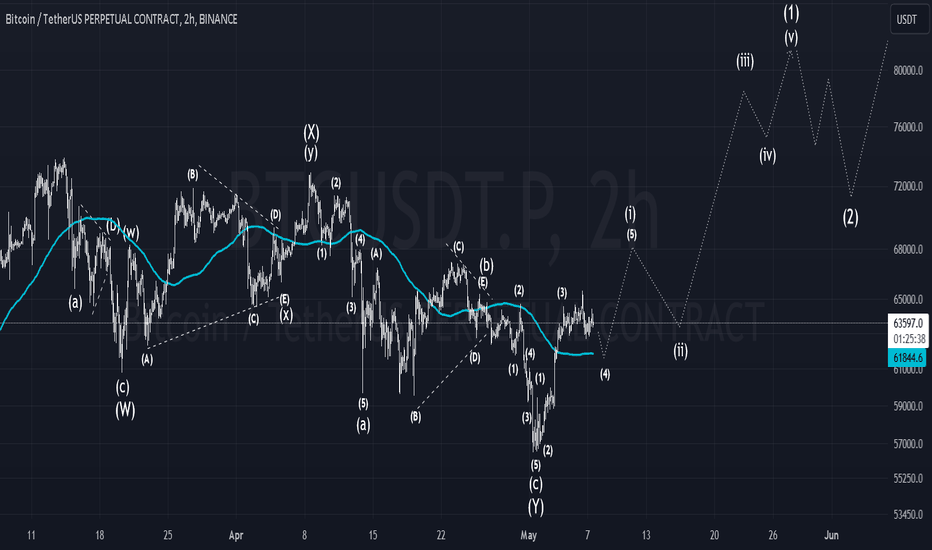932x550 pixels.
Task: Select the (w) wave label near (D)
Action: pos(131,232)
